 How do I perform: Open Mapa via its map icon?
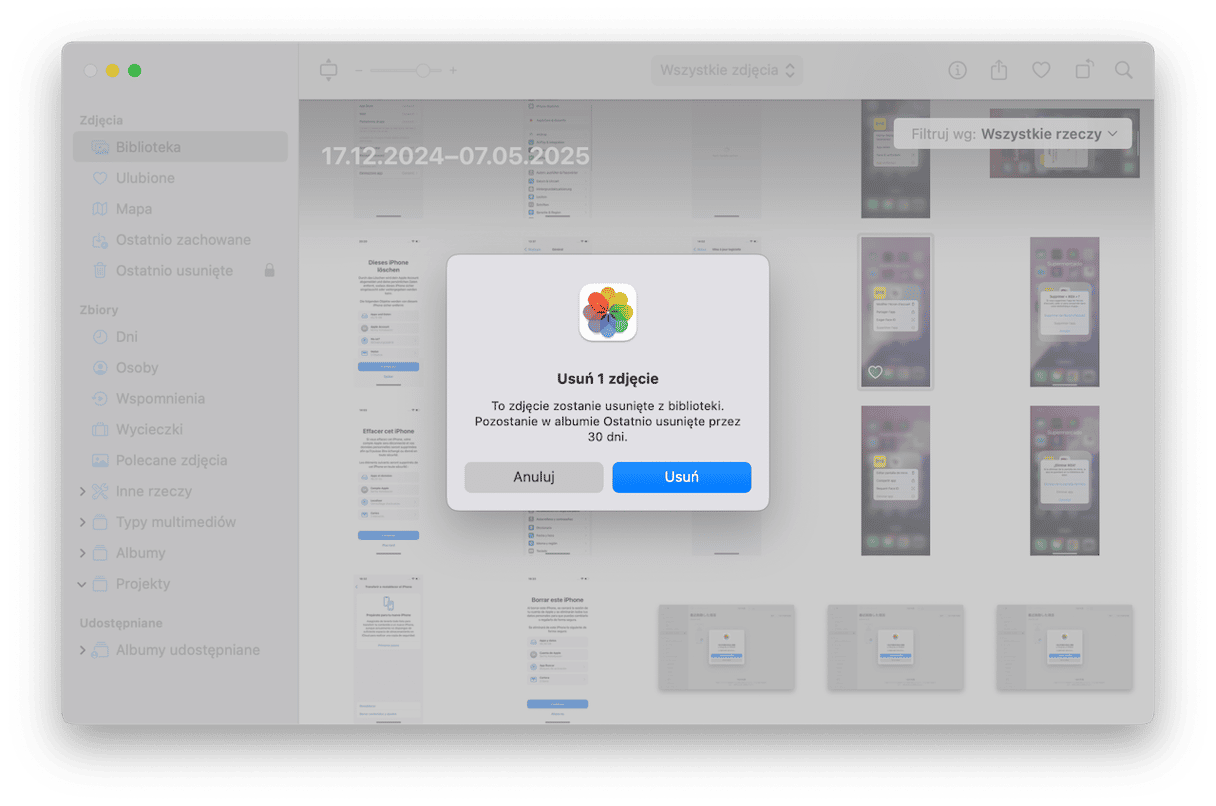(x=100, y=209)
